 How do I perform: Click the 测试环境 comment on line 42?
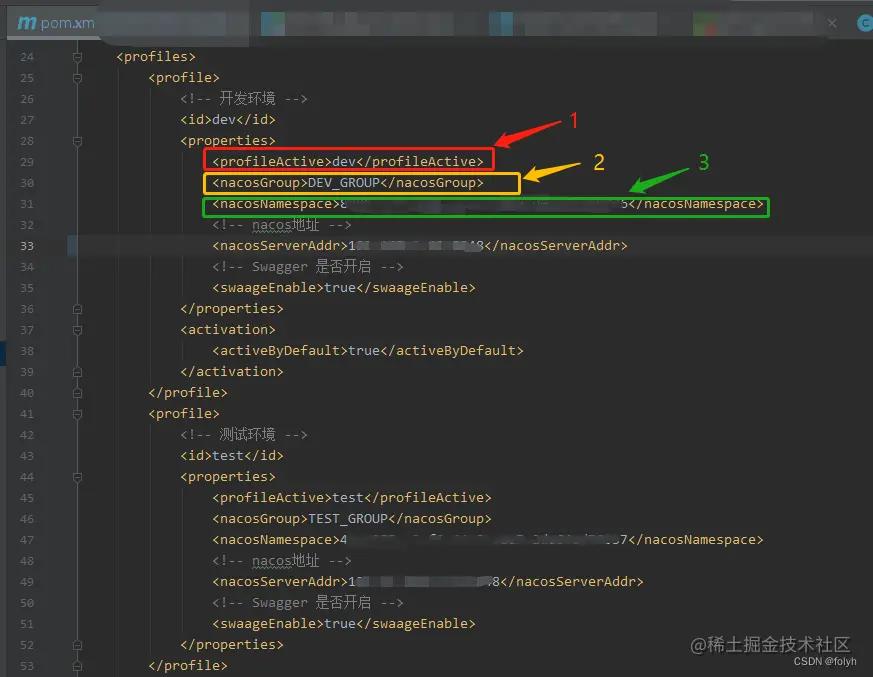point(243,435)
